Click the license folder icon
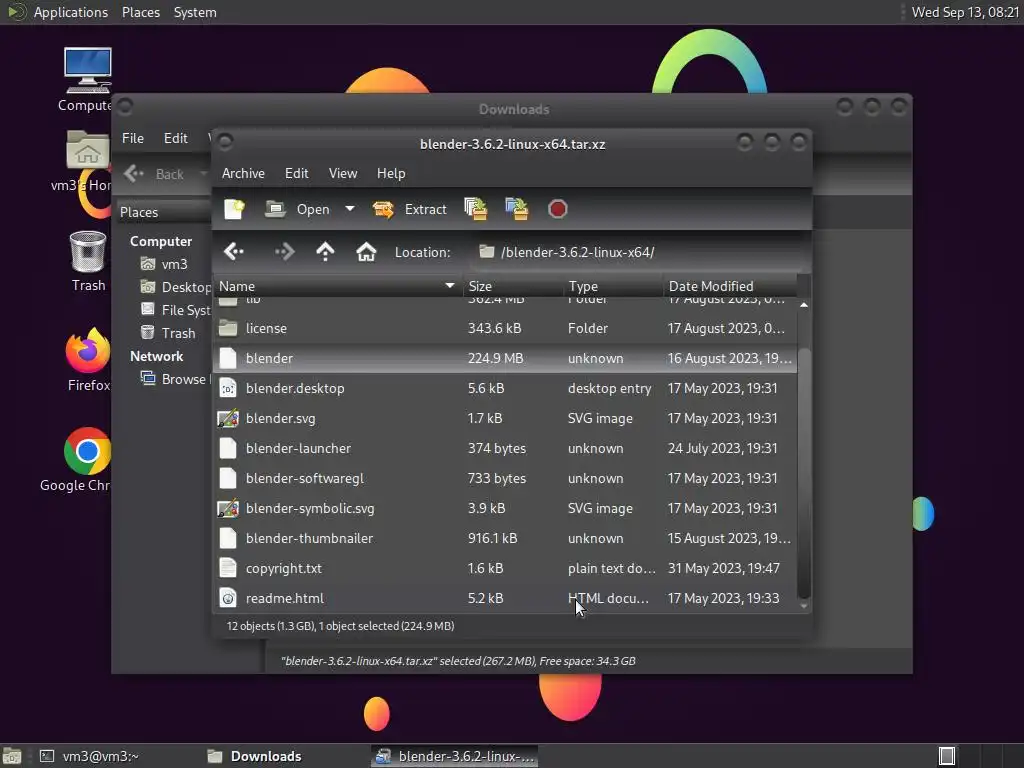Screen dimensions: 1024x768 (228, 328)
